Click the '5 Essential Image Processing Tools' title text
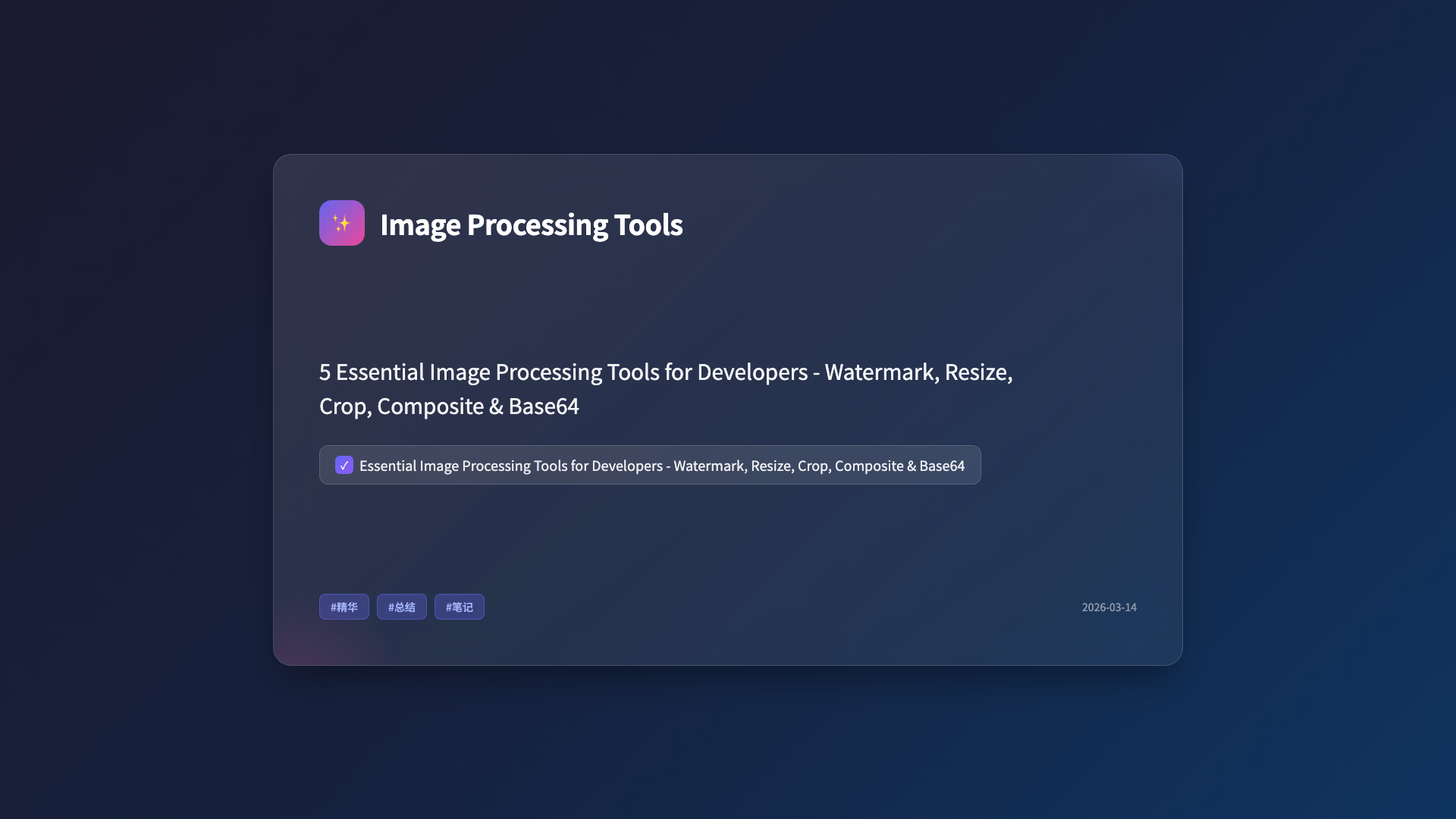 coord(666,388)
